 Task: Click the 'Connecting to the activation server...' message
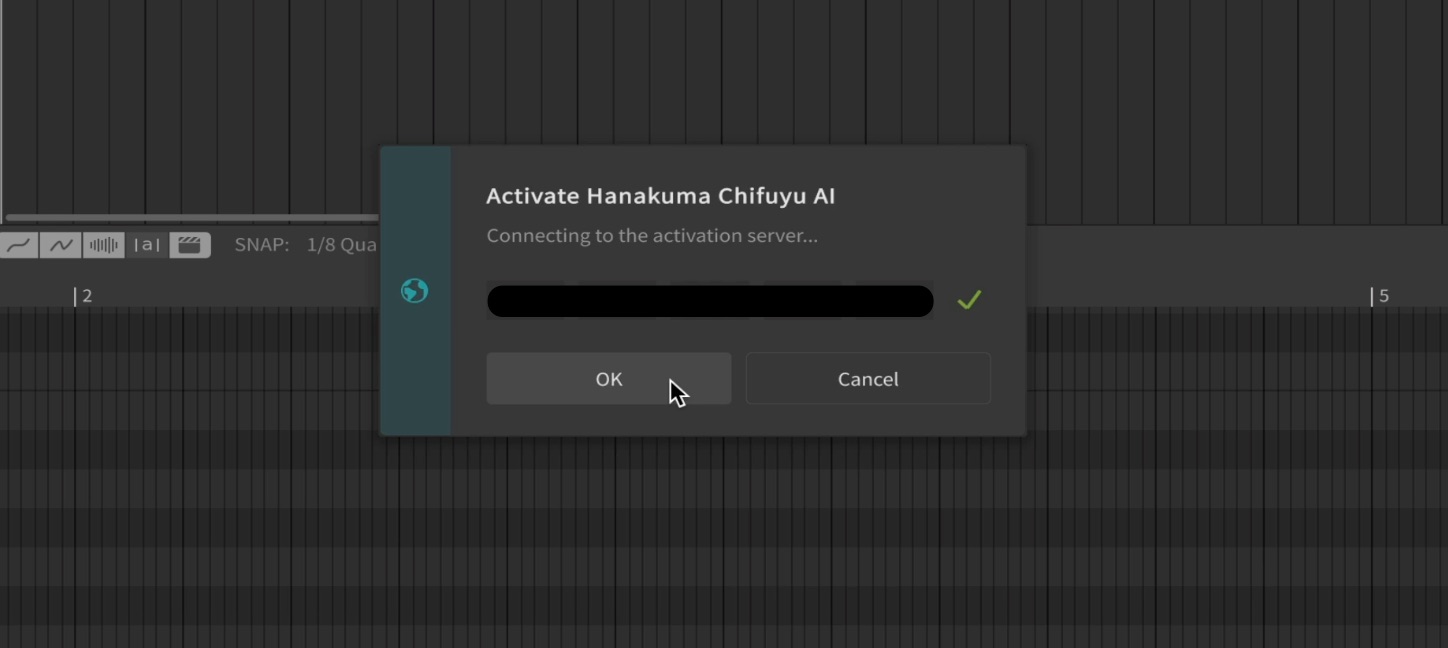click(652, 236)
